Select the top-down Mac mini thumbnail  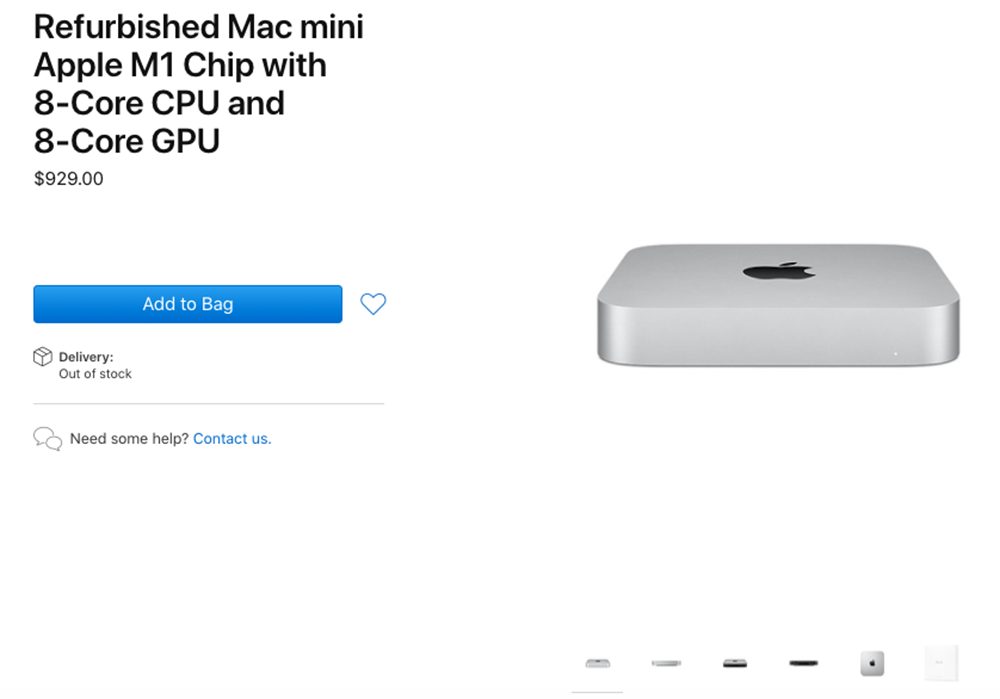coord(871,662)
